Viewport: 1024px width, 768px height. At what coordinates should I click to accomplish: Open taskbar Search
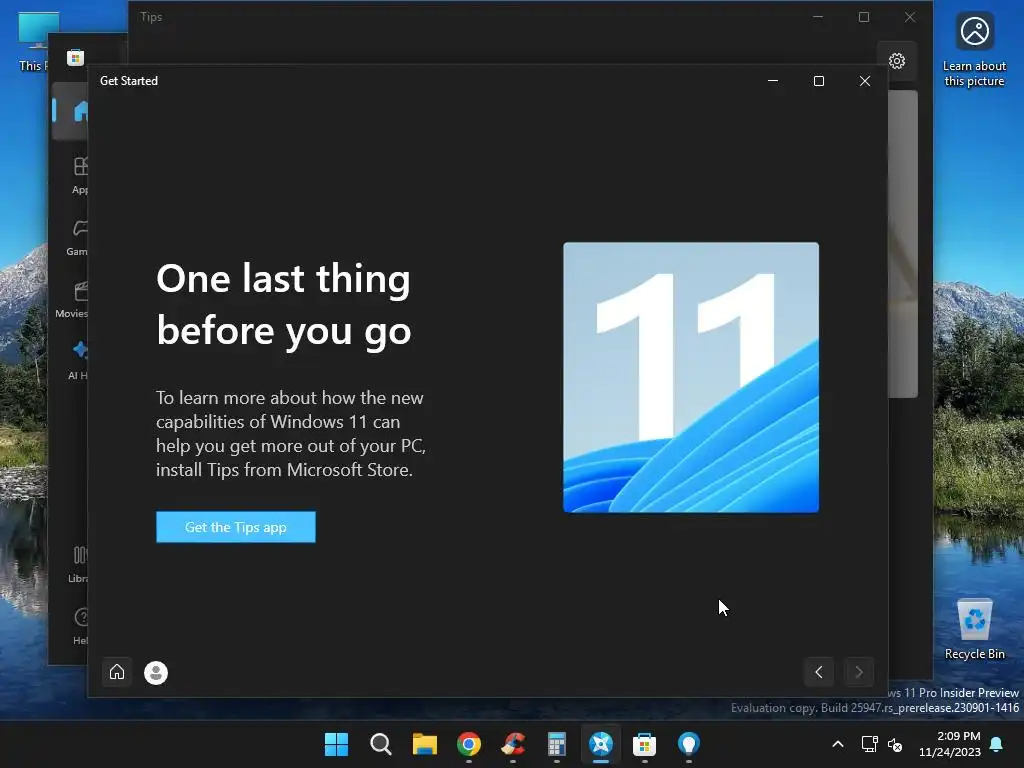[x=381, y=744]
